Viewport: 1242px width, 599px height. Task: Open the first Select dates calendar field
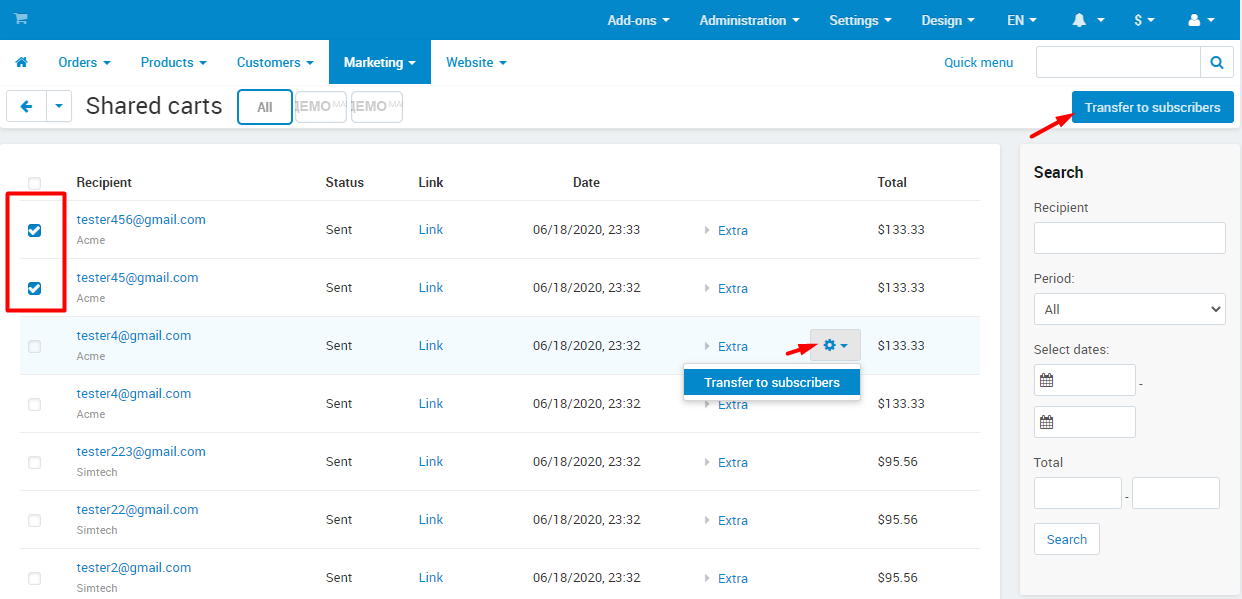click(1085, 380)
